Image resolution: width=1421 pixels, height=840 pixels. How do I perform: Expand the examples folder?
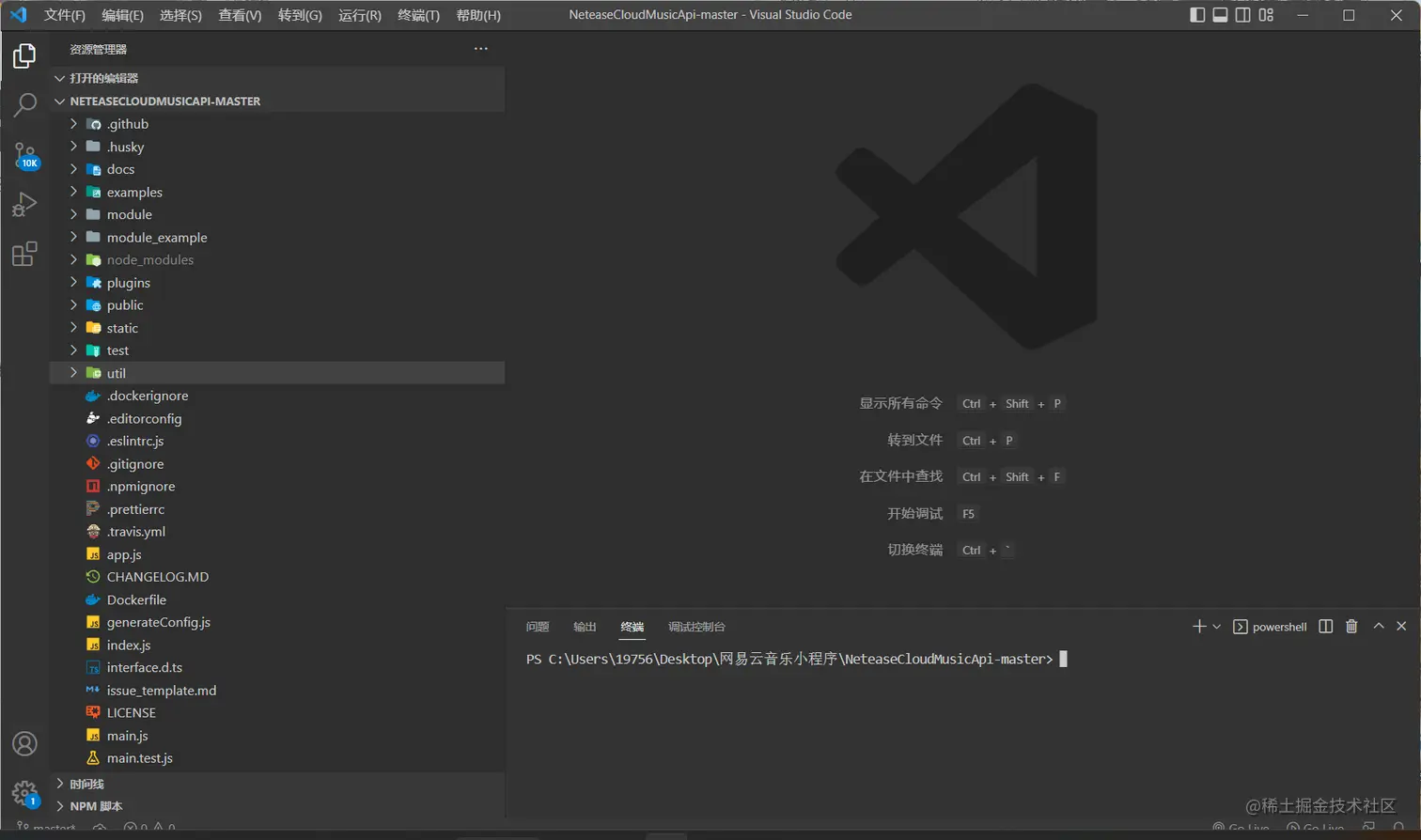pyautogui.click(x=277, y=192)
